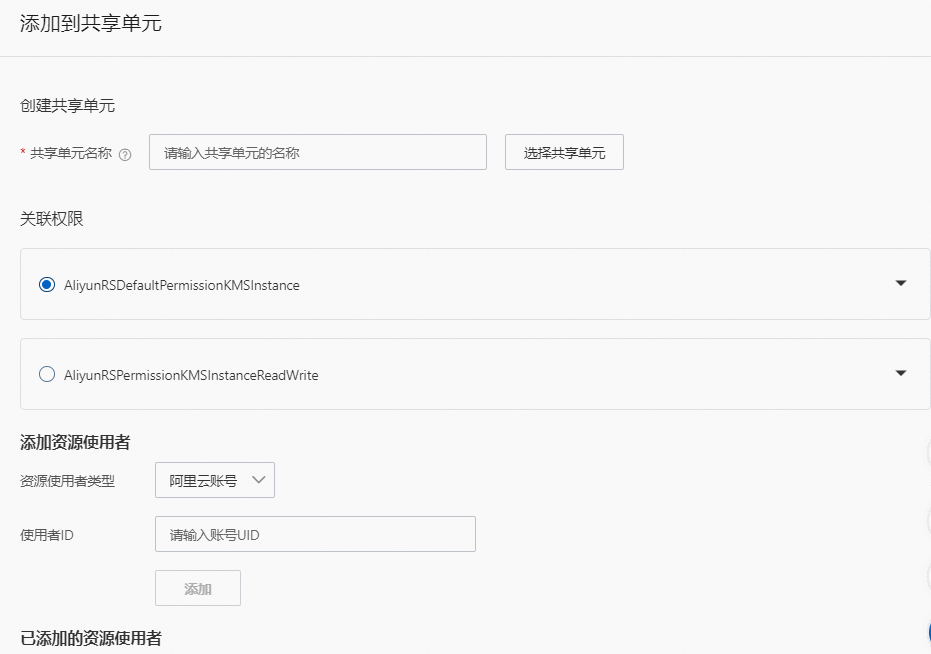The height and width of the screenshot is (654, 931).
Task: Open the 资源使用者类型 dropdown
Action: pyautogui.click(x=214, y=480)
